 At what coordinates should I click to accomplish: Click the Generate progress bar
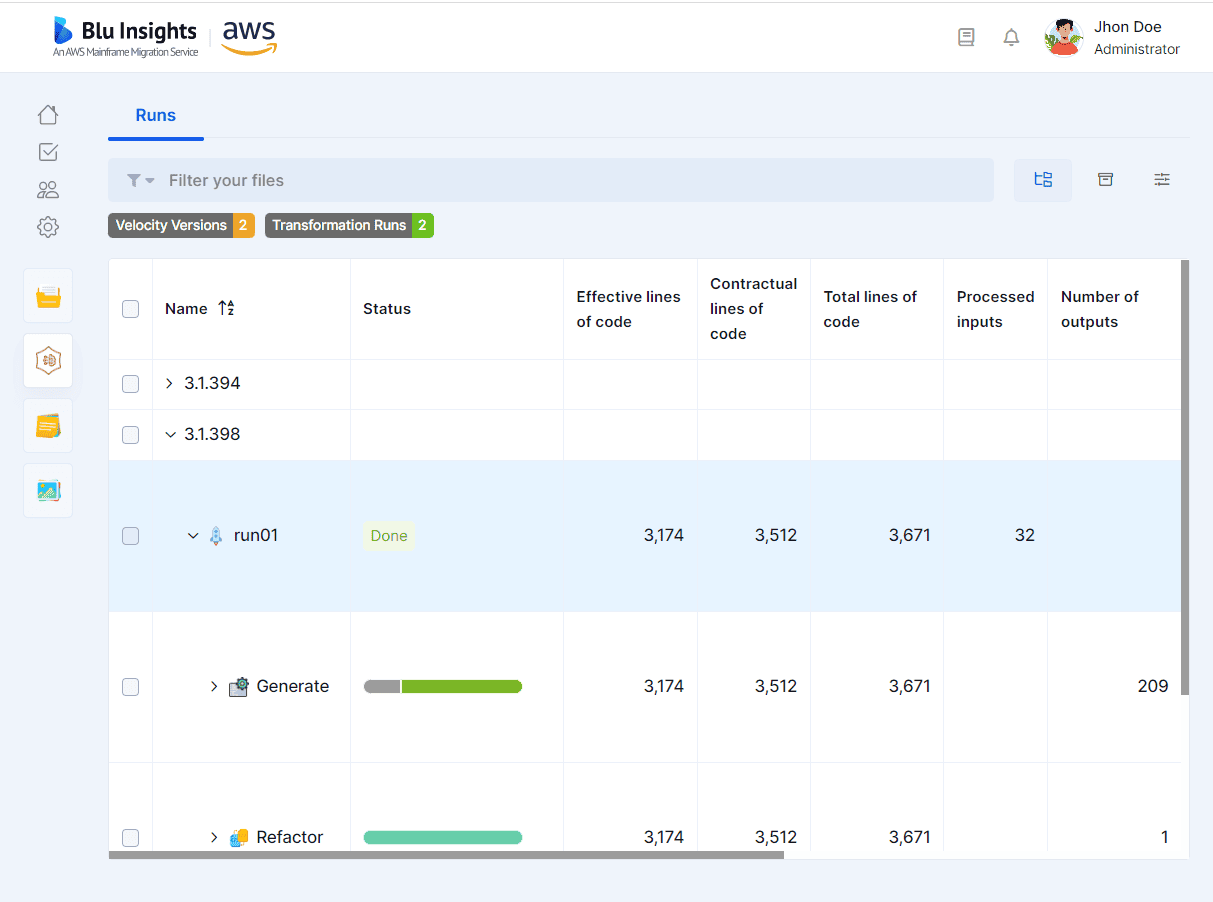pyautogui.click(x=443, y=686)
